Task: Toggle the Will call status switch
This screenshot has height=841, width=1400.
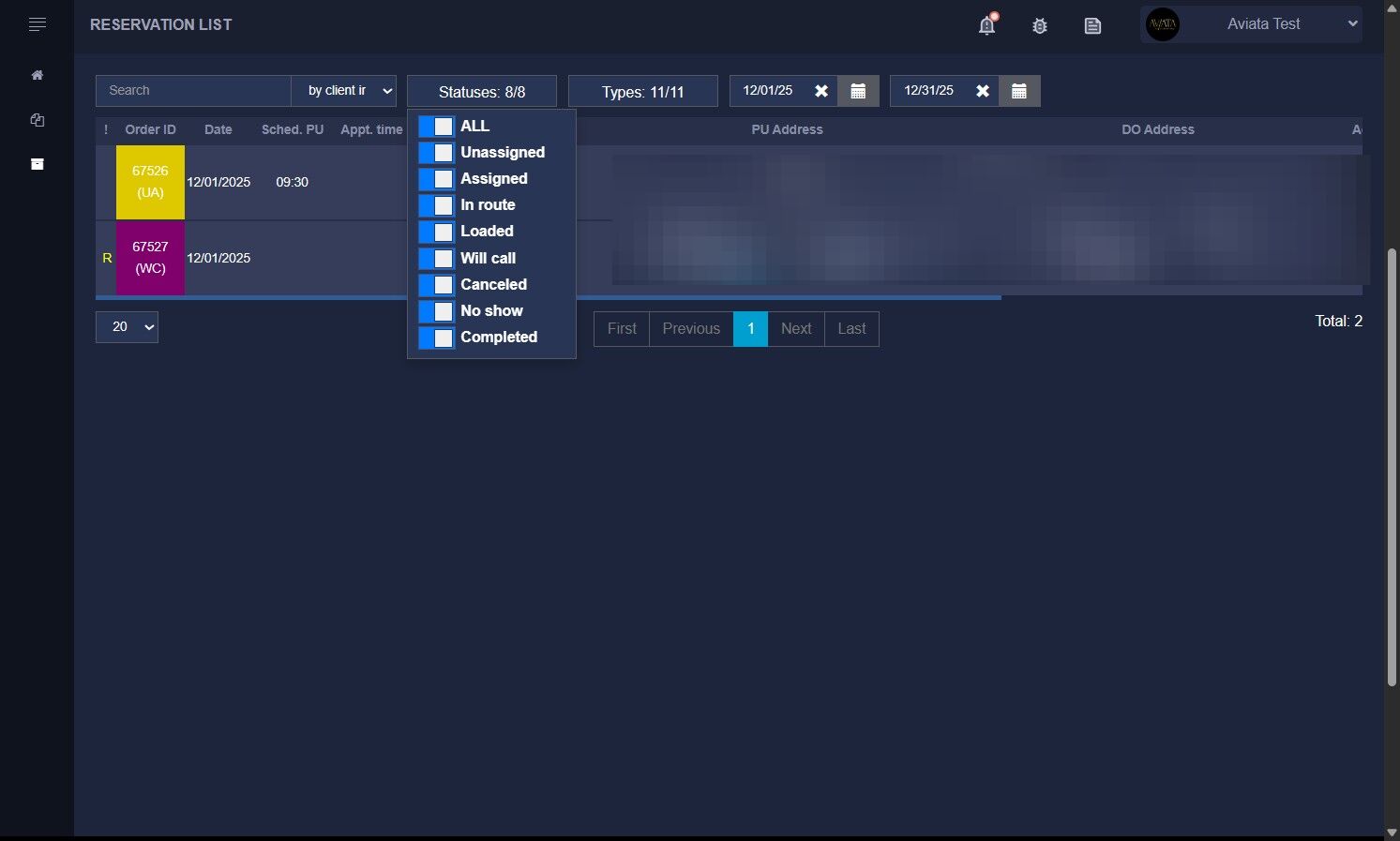Action: pyautogui.click(x=437, y=259)
